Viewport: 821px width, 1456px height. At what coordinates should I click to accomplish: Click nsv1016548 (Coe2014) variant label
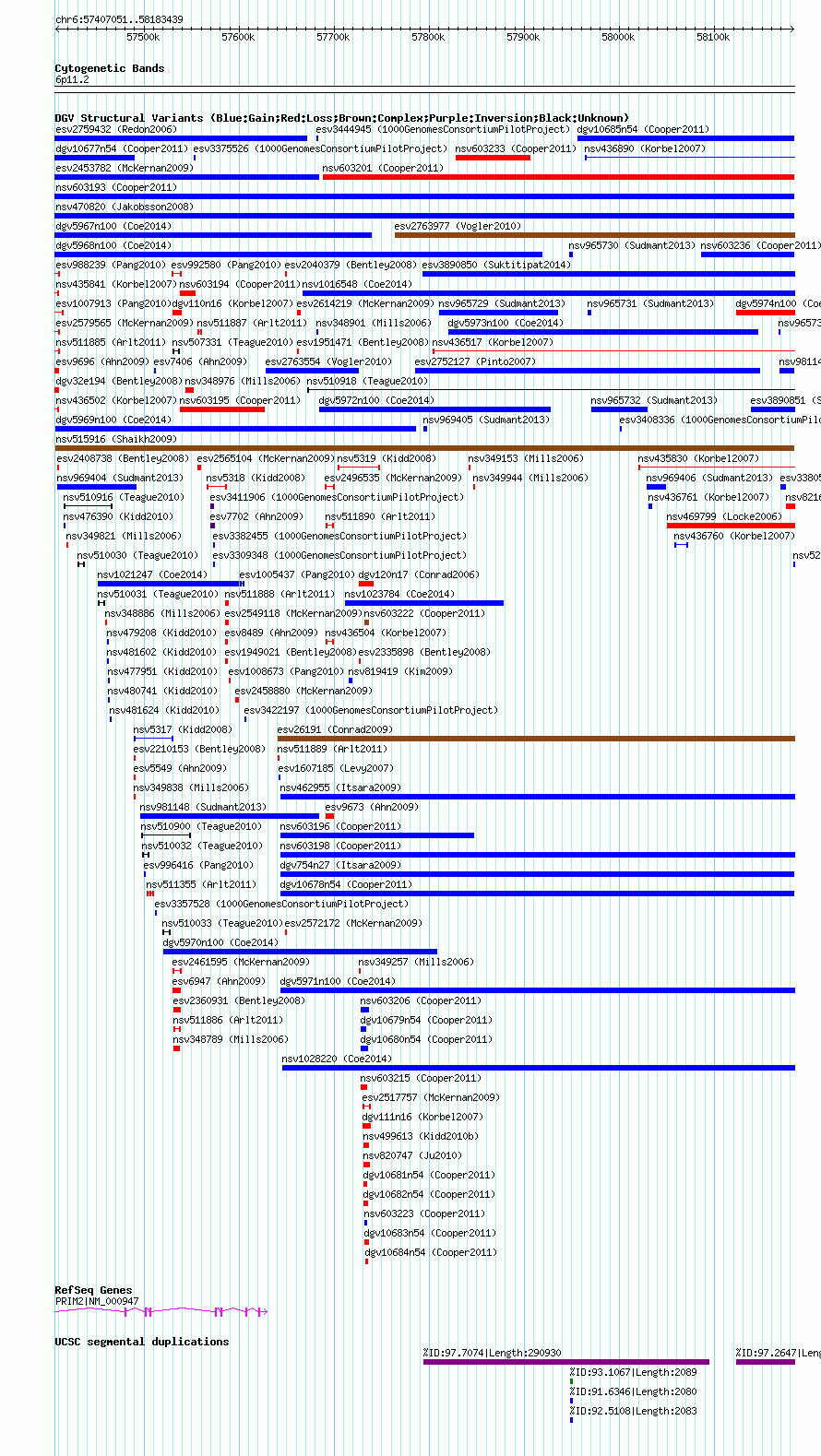coord(358,284)
